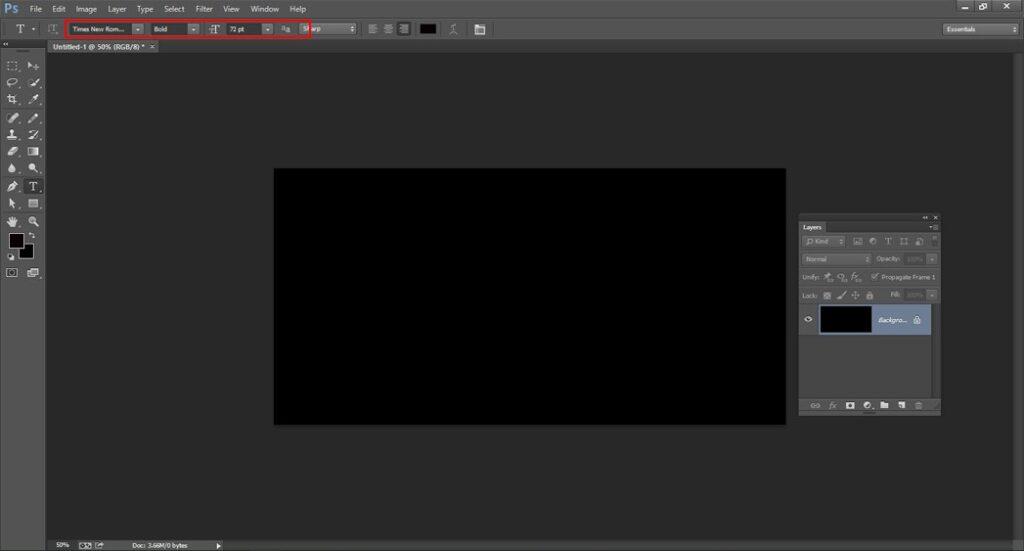The height and width of the screenshot is (551, 1024).
Task: Select the Blur tool
Action: (x=12, y=168)
